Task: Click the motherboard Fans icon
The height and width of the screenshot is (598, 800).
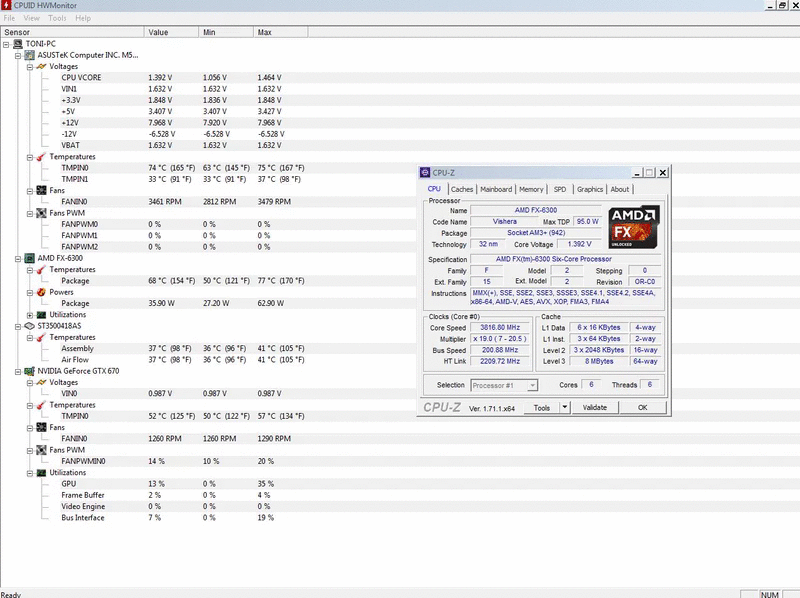Action: click(x=41, y=190)
